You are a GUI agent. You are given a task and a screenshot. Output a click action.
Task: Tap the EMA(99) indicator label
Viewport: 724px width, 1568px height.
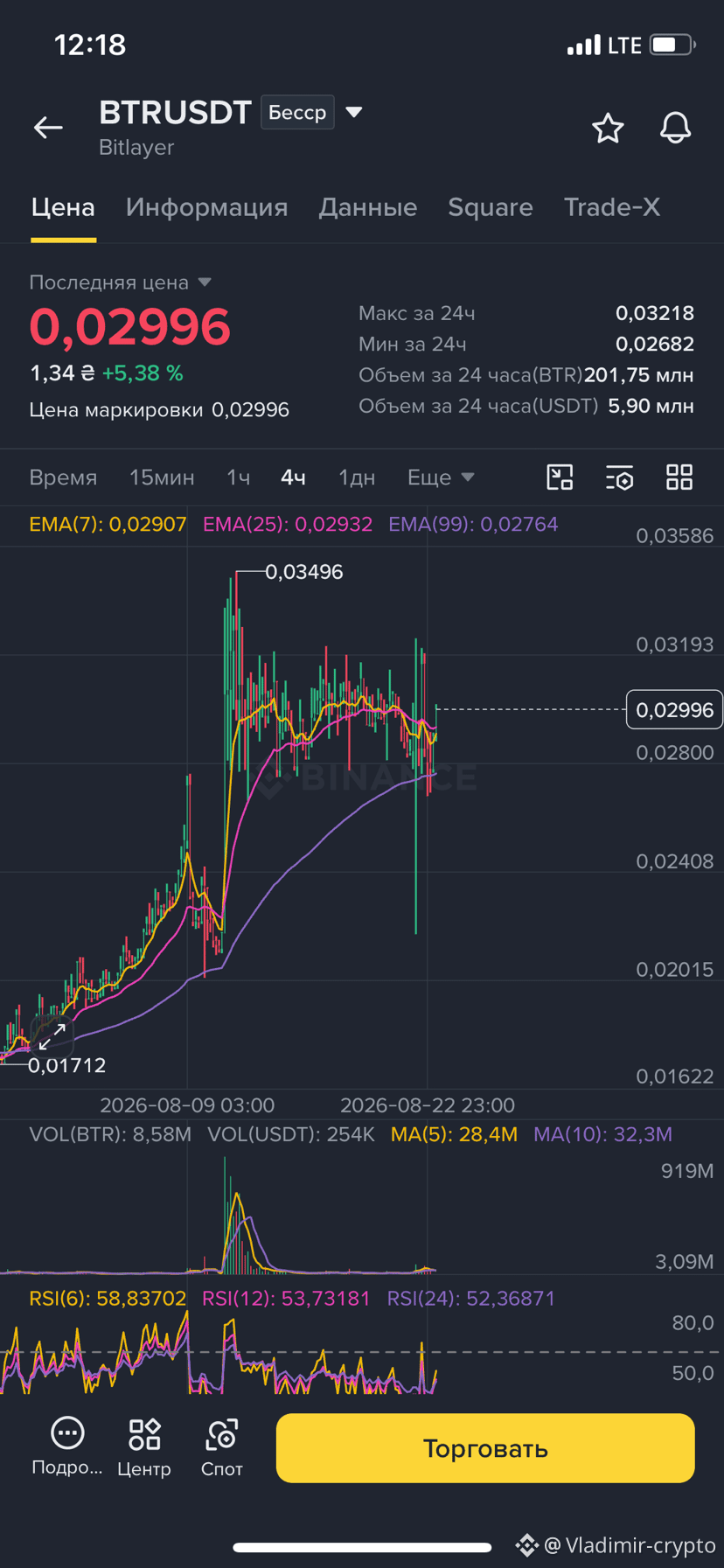coord(473,525)
